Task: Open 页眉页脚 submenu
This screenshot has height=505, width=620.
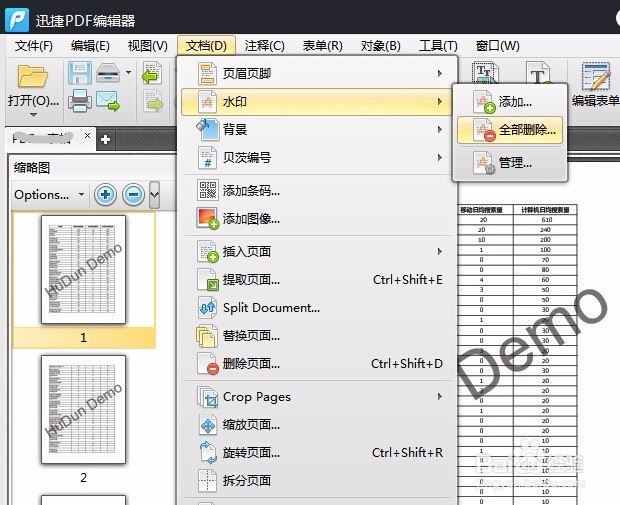Action: coord(316,74)
